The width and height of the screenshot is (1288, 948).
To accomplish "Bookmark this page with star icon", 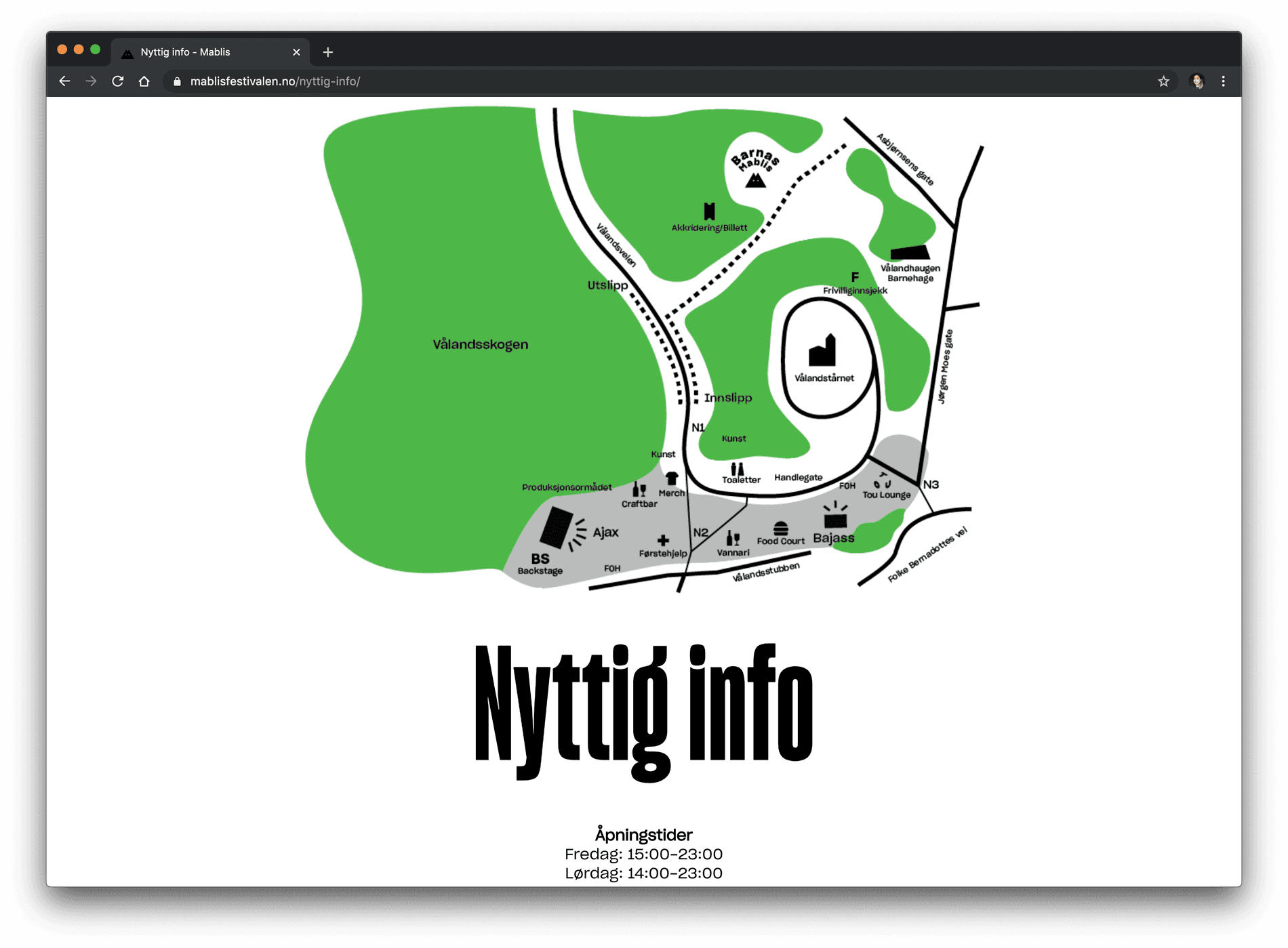I will coord(1163,81).
